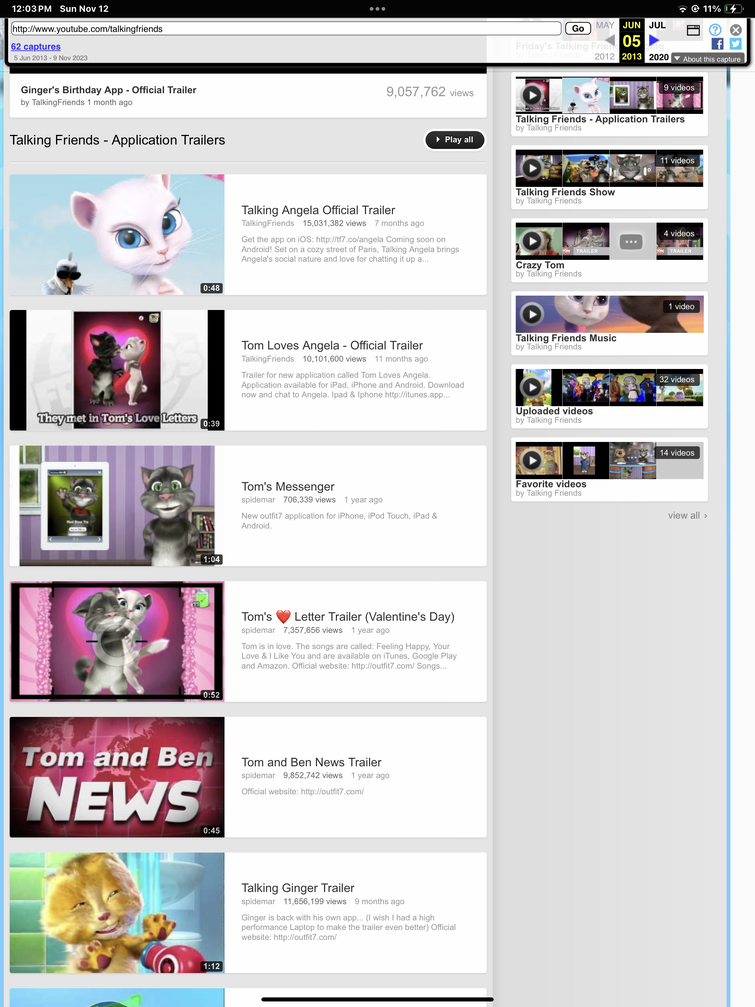This screenshot has height=1007, width=755.
Task: Click the 14 videos count badge
Action: tap(677, 453)
